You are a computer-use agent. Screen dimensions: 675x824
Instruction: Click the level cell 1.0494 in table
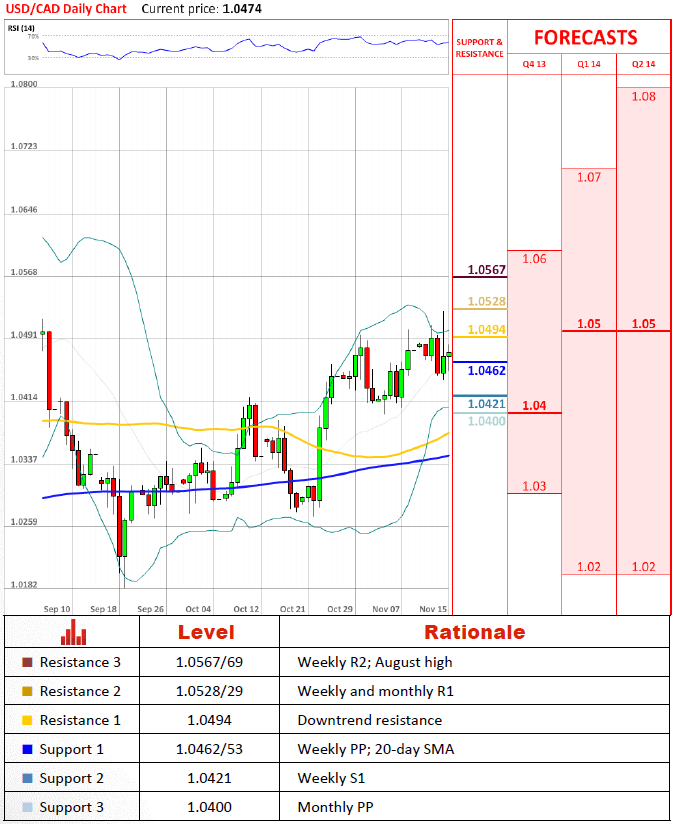click(x=209, y=720)
